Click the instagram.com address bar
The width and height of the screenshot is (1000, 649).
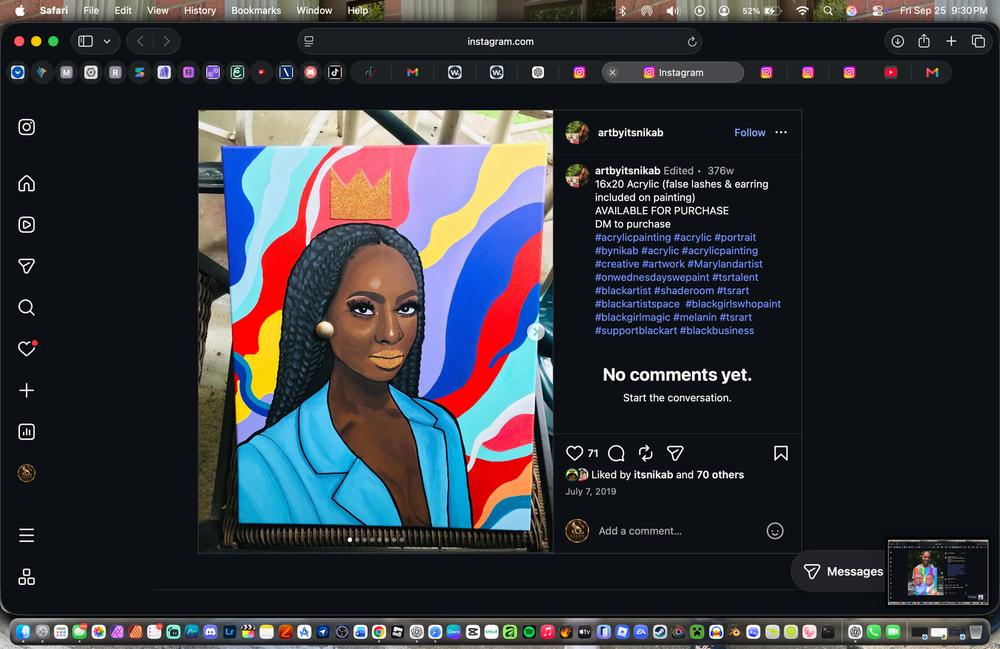coord(500,41)
